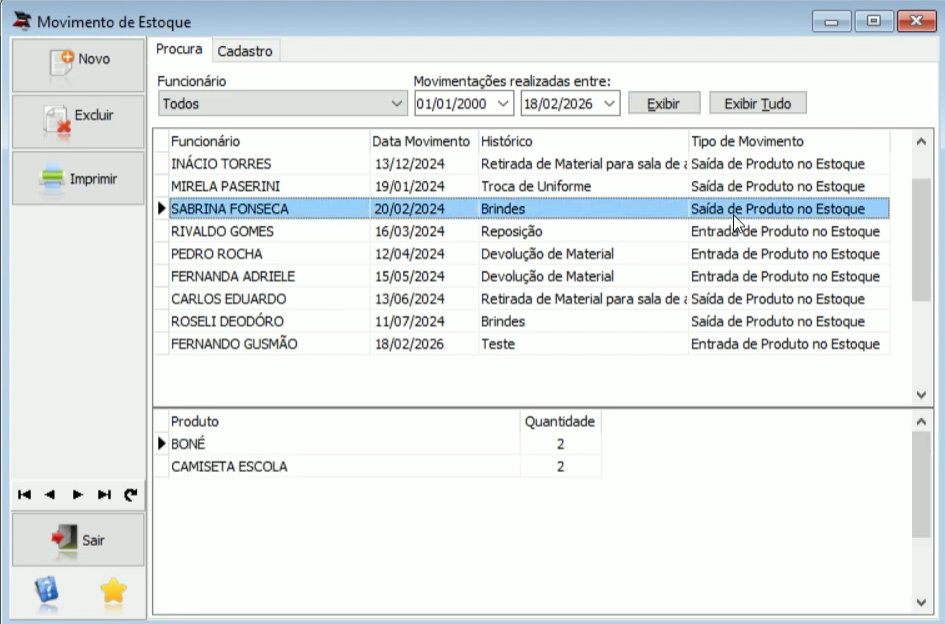This screenshot has width=945, height=624.
Task: Click the Exibir button
Action: pos(664,104)
